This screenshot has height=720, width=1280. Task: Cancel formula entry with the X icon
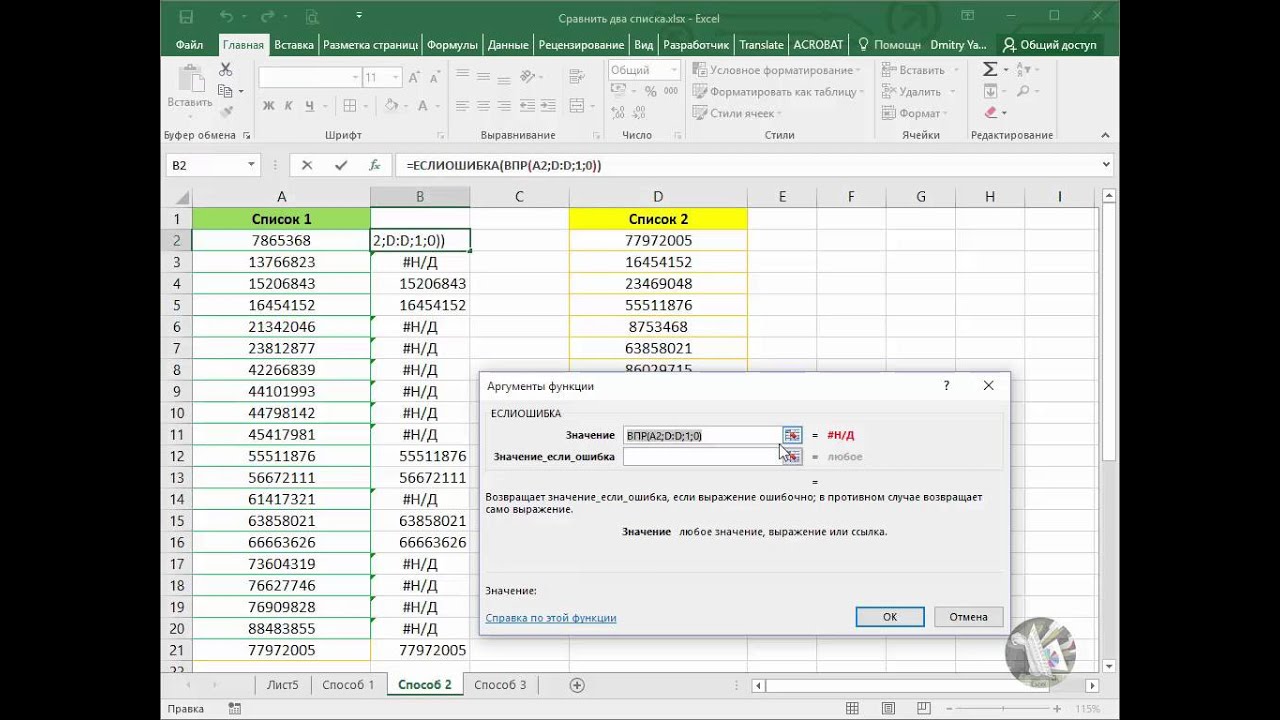point(307,165)
